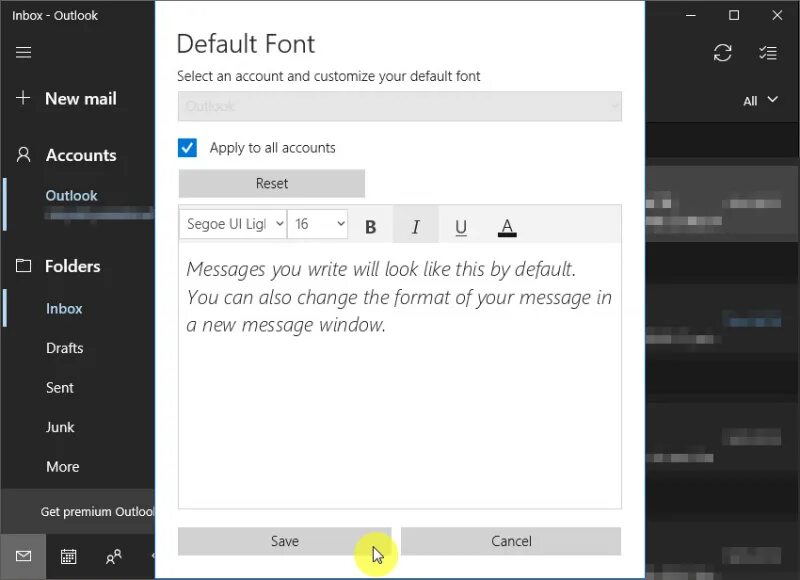The width and height of the screenshot is (800, 580).
Task: Switch to People view icon
Action: pyautogui.click(x=113, y=557)
